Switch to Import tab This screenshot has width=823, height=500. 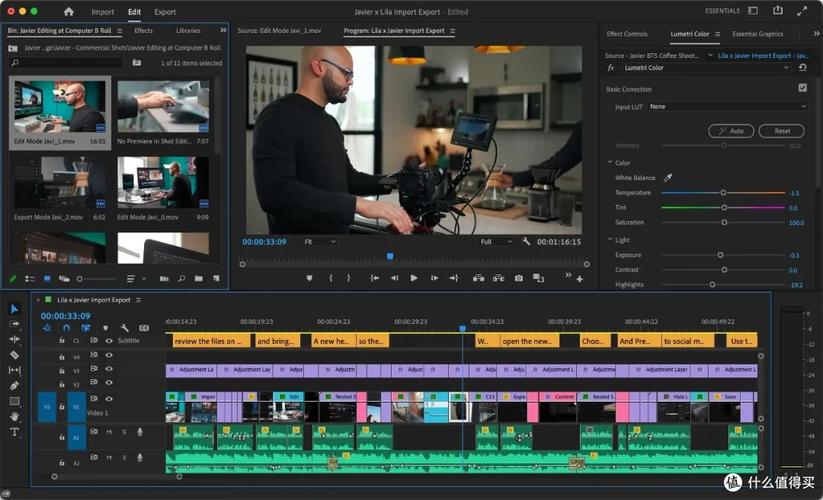(102, 12)
